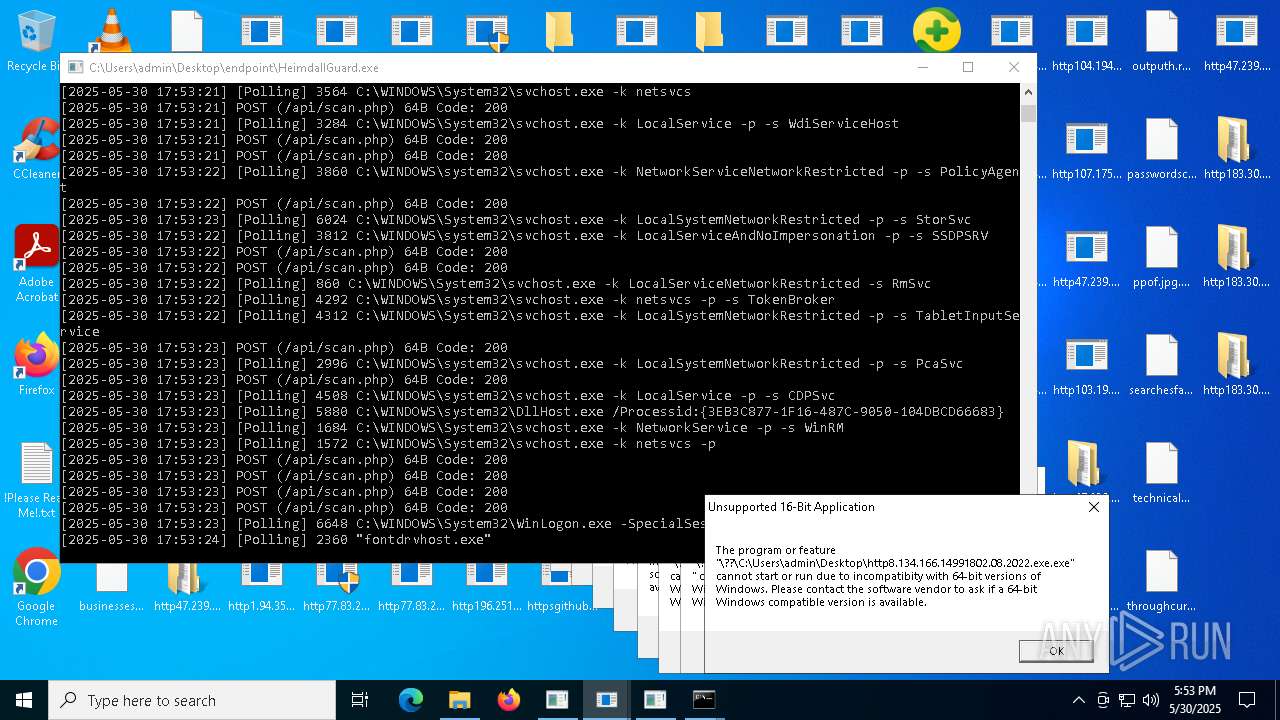Select the IPlease Re... Mel.txt file

point(36,481)
